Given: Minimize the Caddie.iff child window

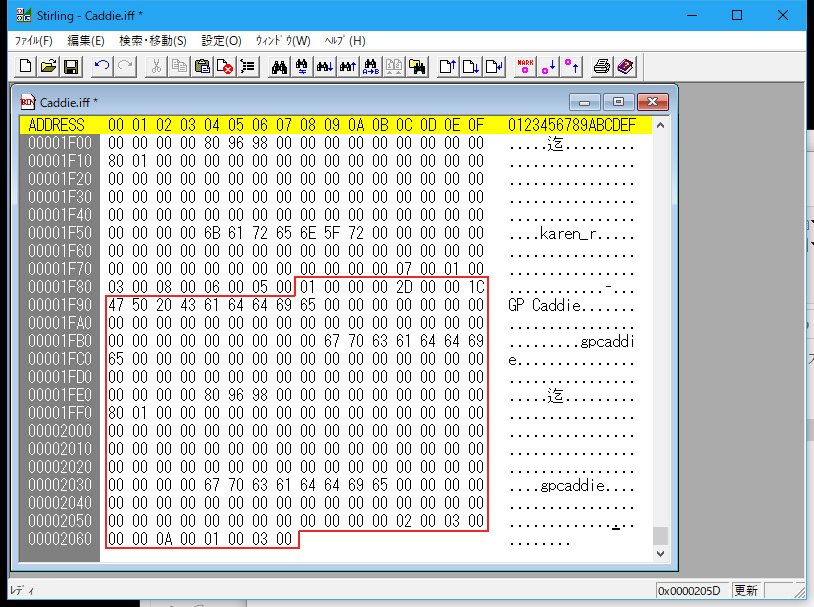Looking at the screenshot, I should (585, 102).
